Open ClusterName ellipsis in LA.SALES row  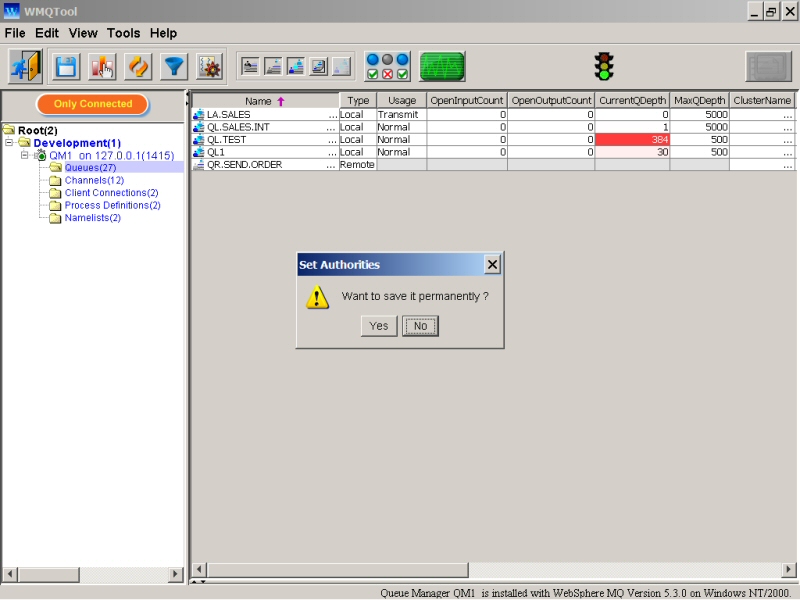(x=788, y=115)
